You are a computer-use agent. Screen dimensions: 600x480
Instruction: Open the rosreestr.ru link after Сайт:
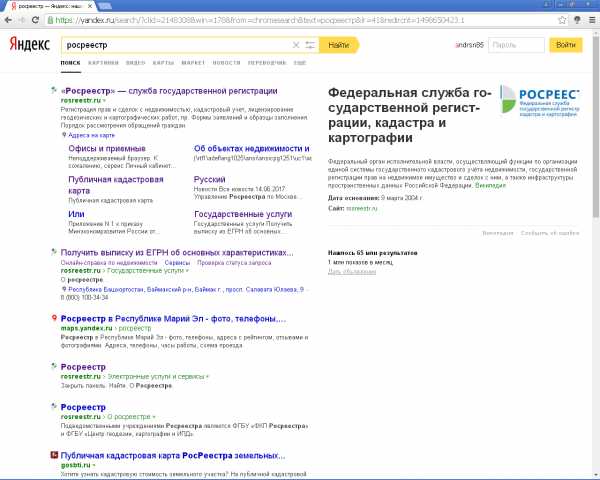[x=362, y=208]
